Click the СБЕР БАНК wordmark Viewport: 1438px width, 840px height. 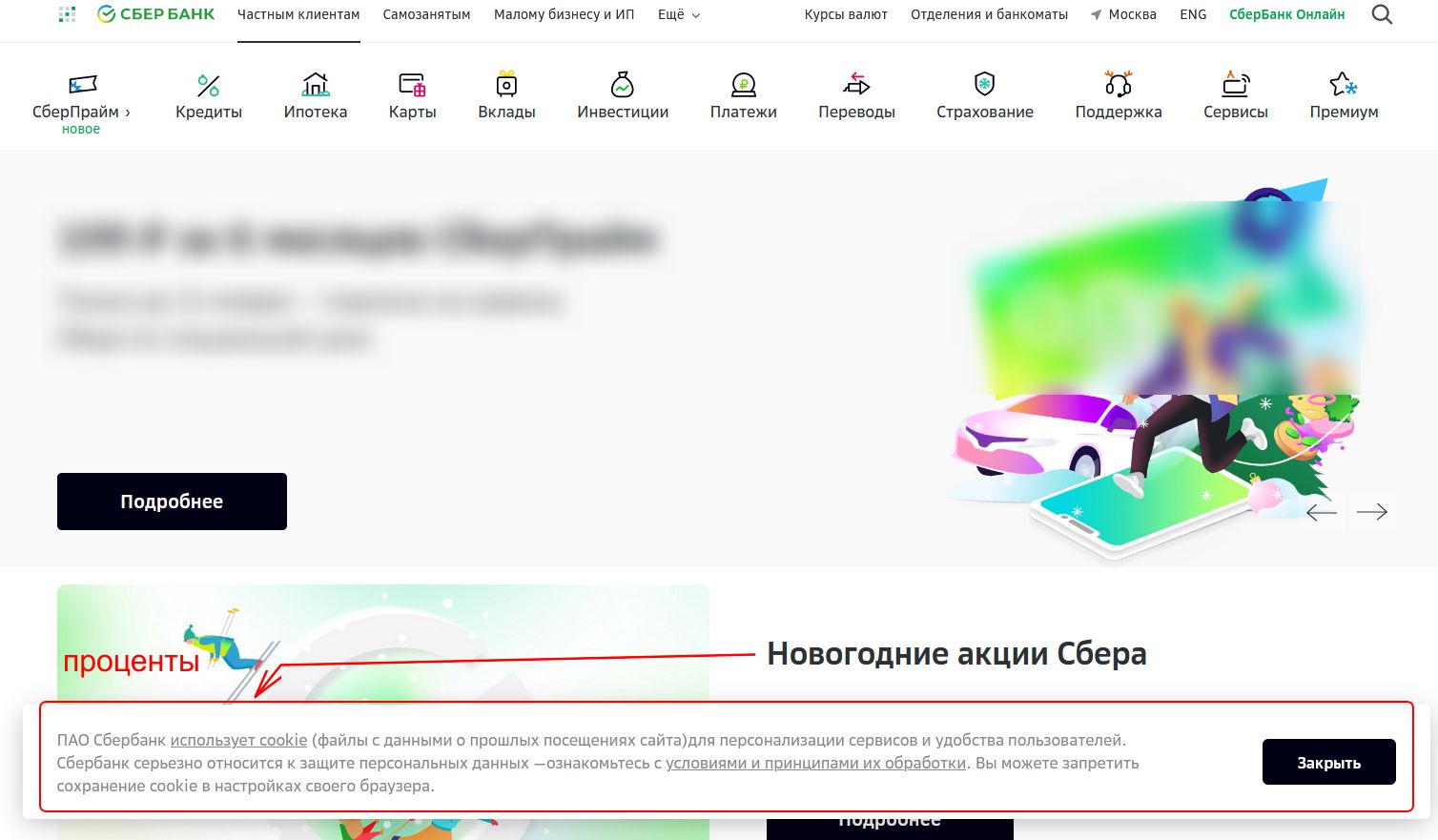point(168,14)
